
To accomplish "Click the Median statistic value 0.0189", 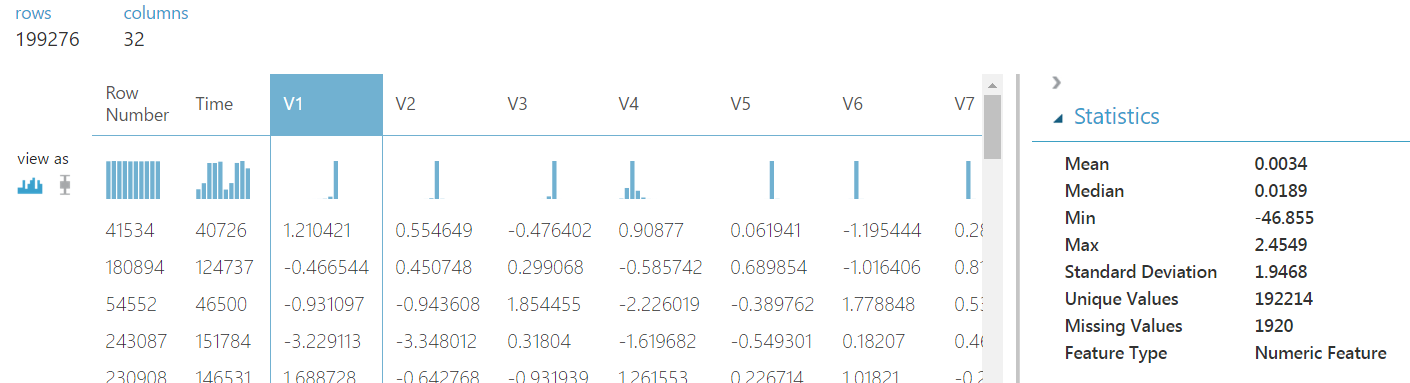I will pyautogui.click(x=1281, y=191).
